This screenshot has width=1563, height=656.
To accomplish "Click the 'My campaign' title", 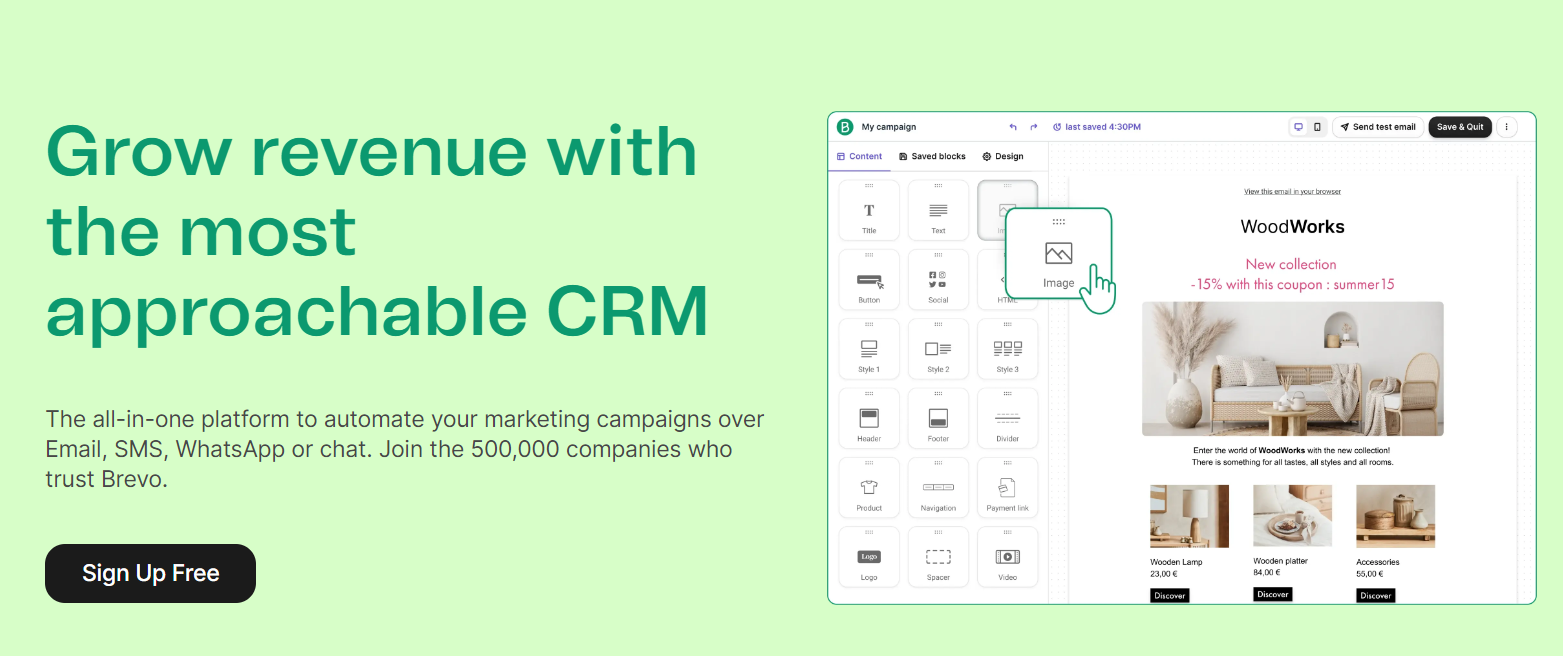I will pos(888,127).
